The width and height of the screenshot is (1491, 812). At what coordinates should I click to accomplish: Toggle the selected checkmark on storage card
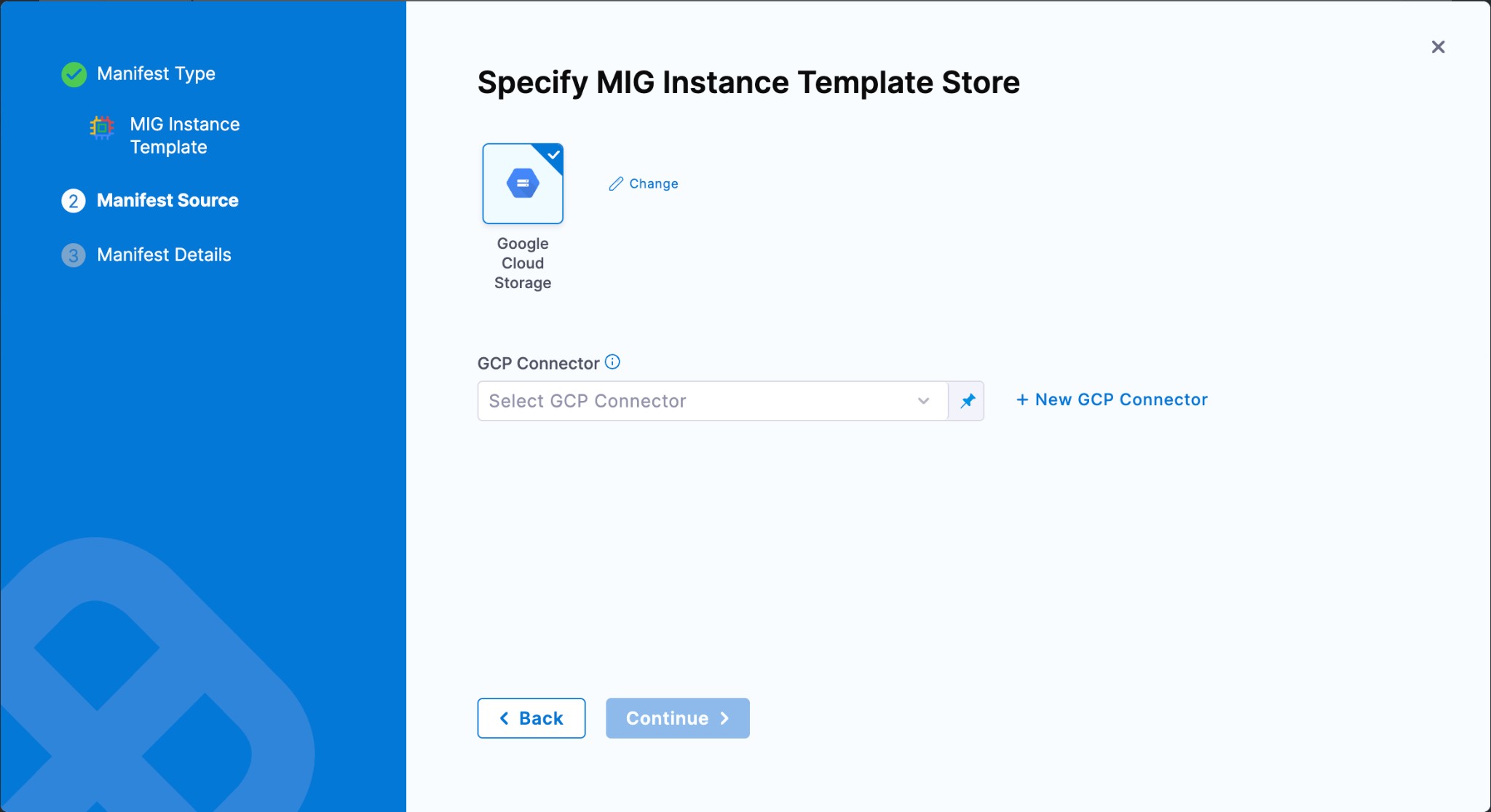pyautogui.click(x=554, y=154)
